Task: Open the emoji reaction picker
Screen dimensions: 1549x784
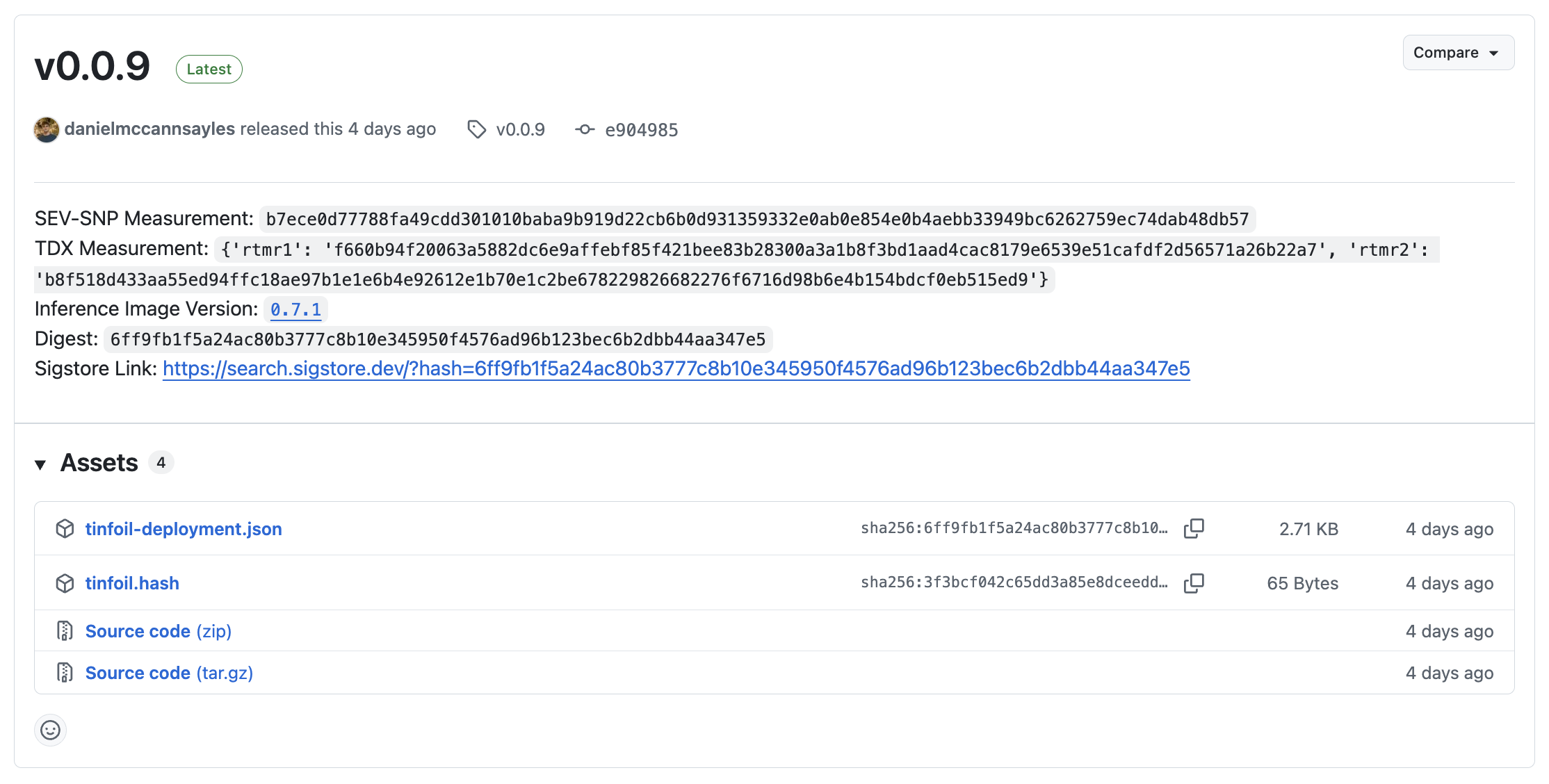Action: [49, 730]
